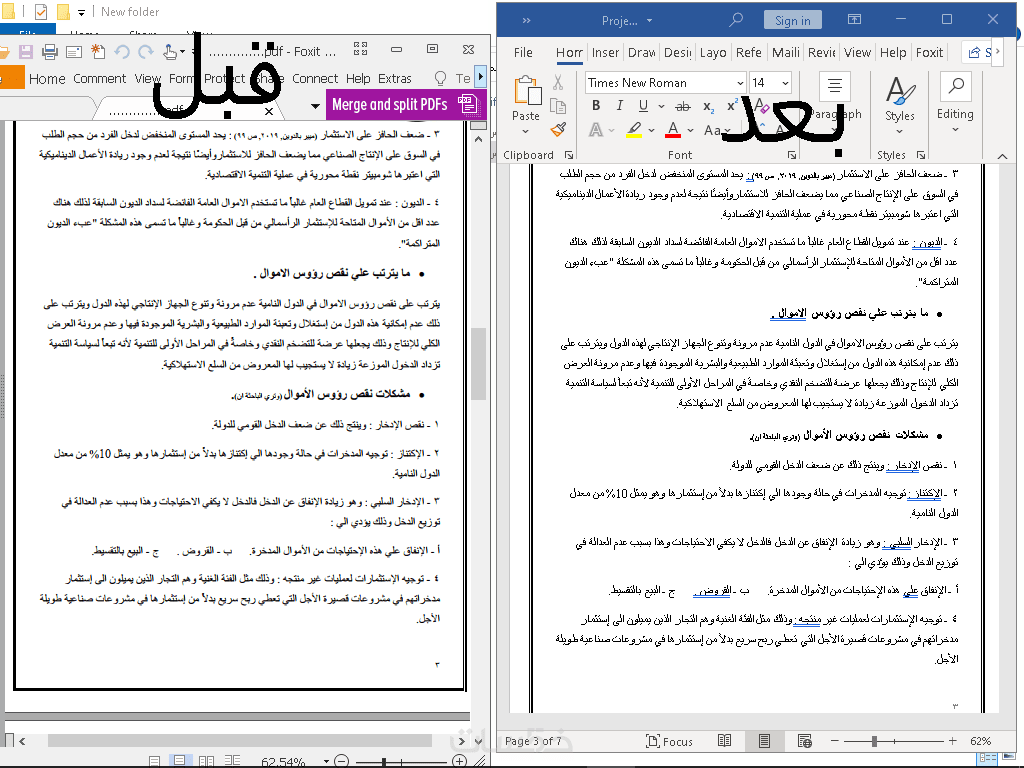Click the Merge and split PDFs banner
The width and height of the screenshot is (1024, 768).
point(406,104)
